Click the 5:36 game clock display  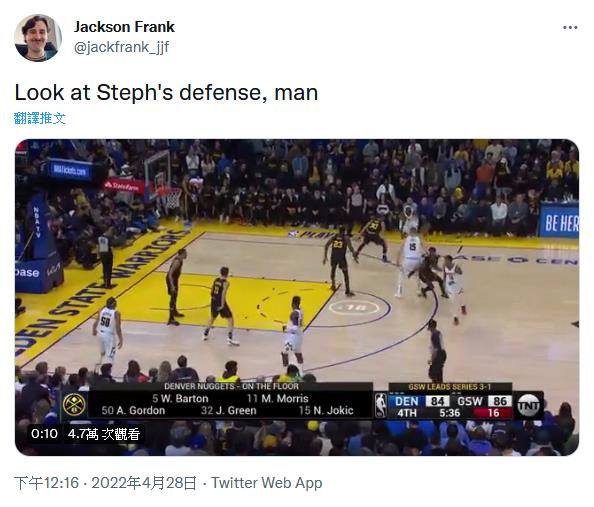[449, 413]
